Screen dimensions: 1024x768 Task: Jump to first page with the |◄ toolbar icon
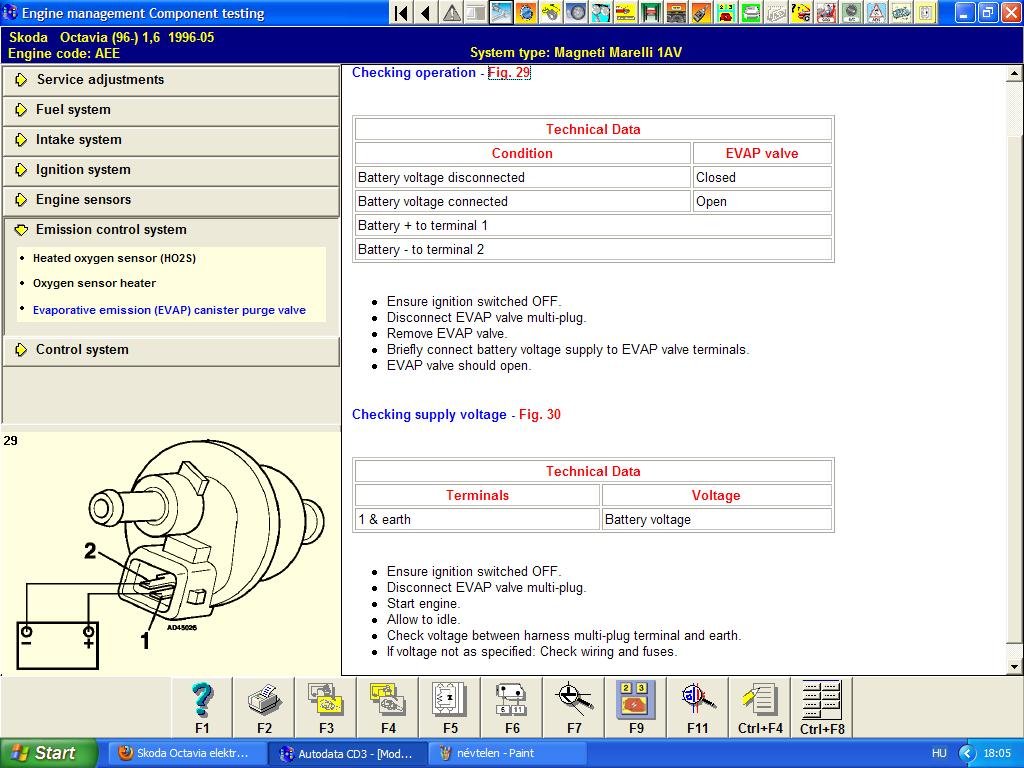(x=402, y=12)
